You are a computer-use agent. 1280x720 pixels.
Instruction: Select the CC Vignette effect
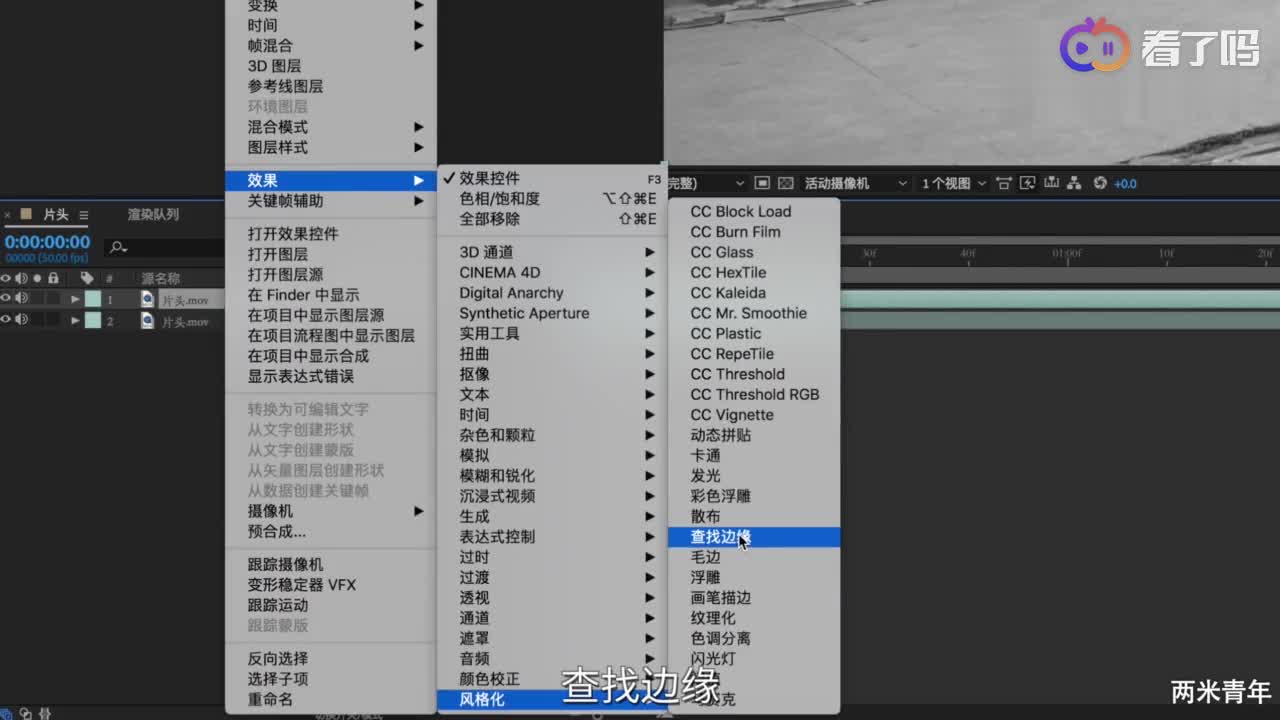coord(731,414)
